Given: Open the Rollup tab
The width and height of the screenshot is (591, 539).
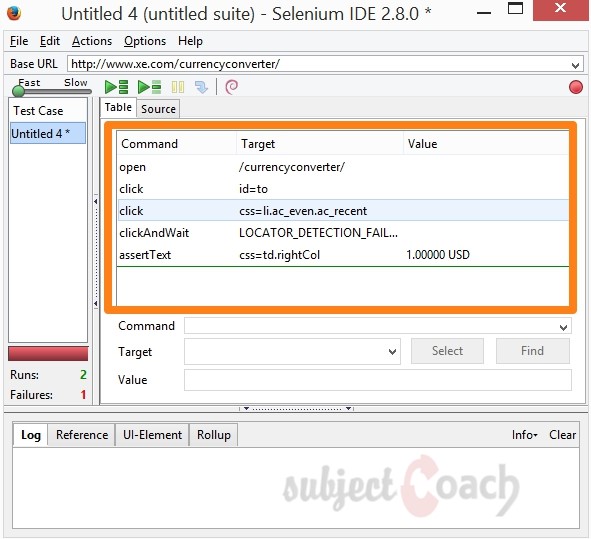Looking at the screenshot, I should 214,435.
